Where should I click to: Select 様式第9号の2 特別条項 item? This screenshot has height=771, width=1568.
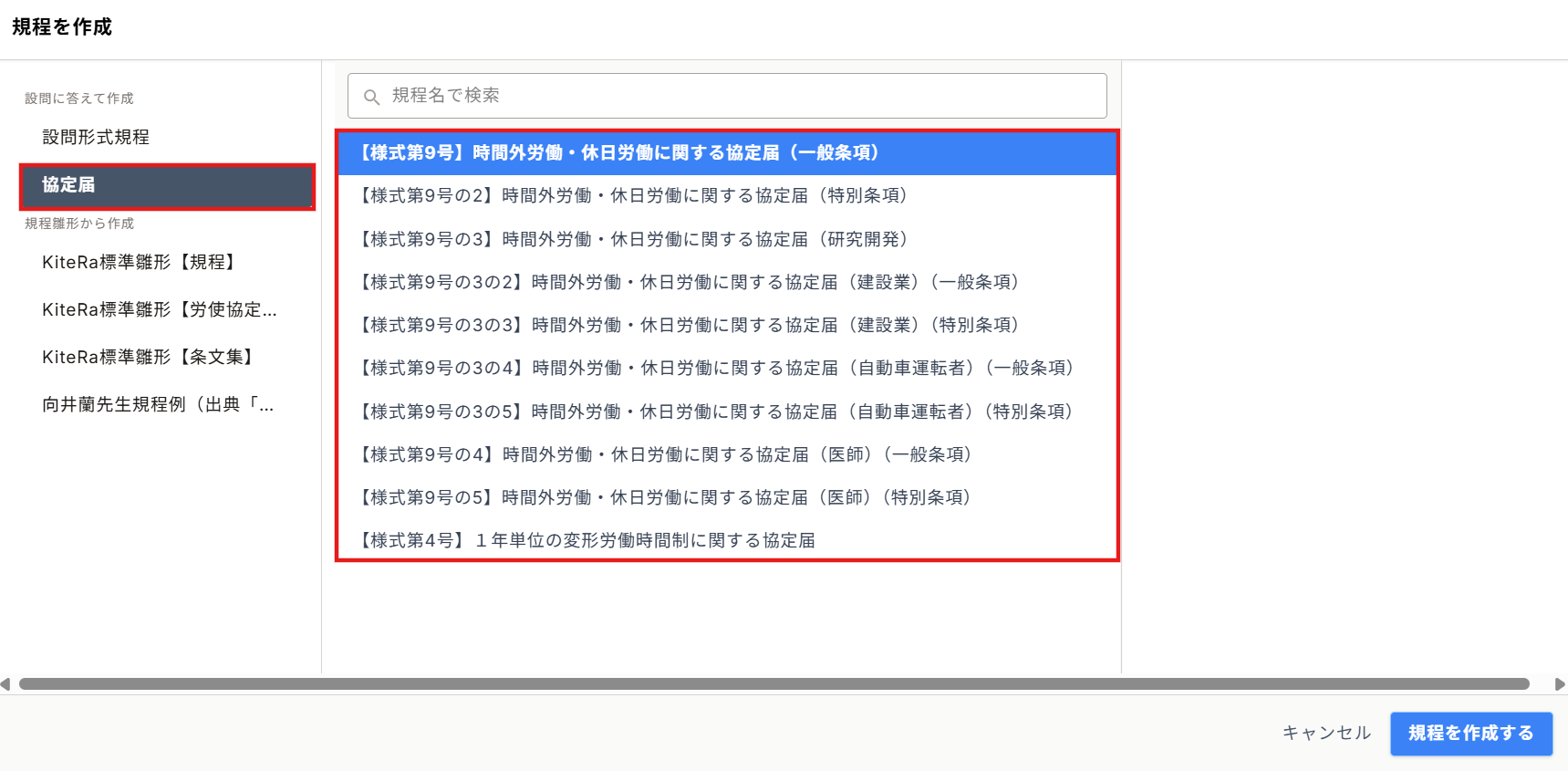[x=727, y=195]
